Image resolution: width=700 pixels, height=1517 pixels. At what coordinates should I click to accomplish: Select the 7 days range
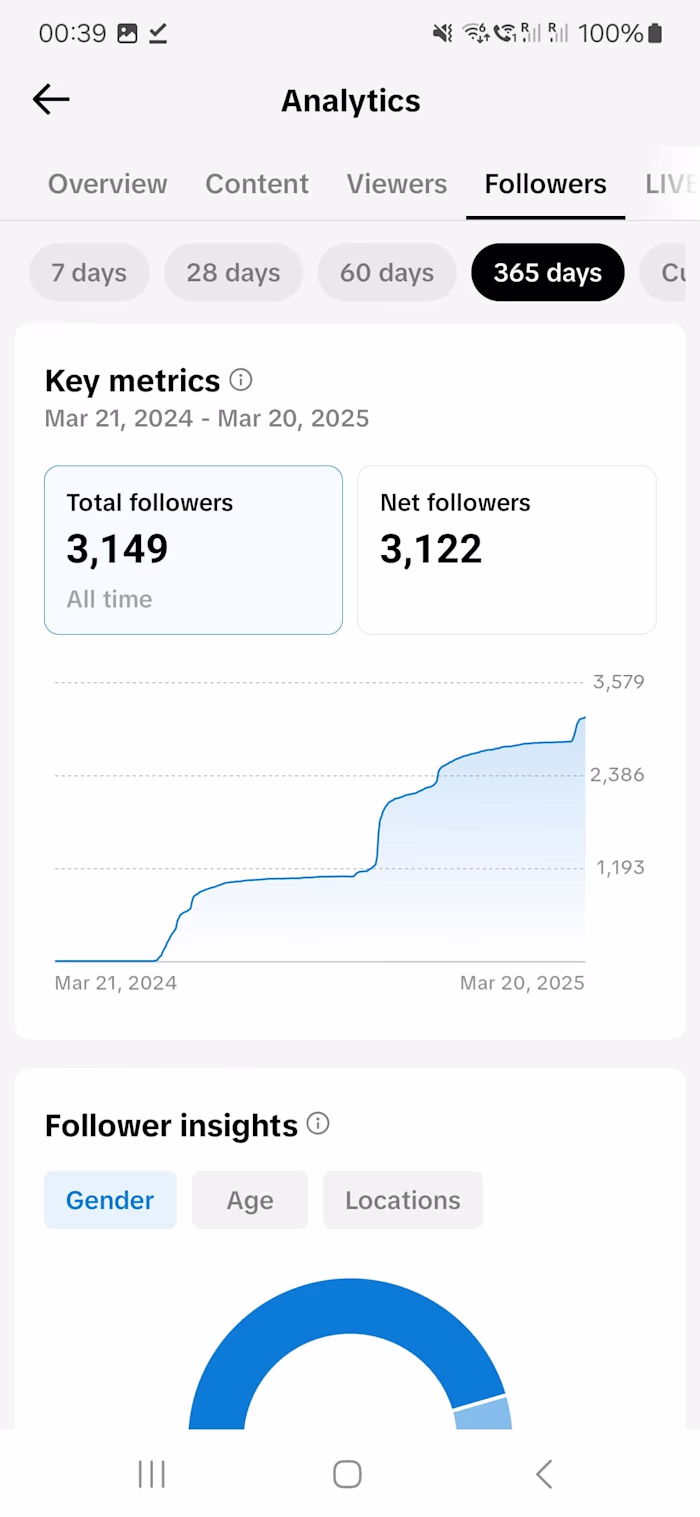89,272
